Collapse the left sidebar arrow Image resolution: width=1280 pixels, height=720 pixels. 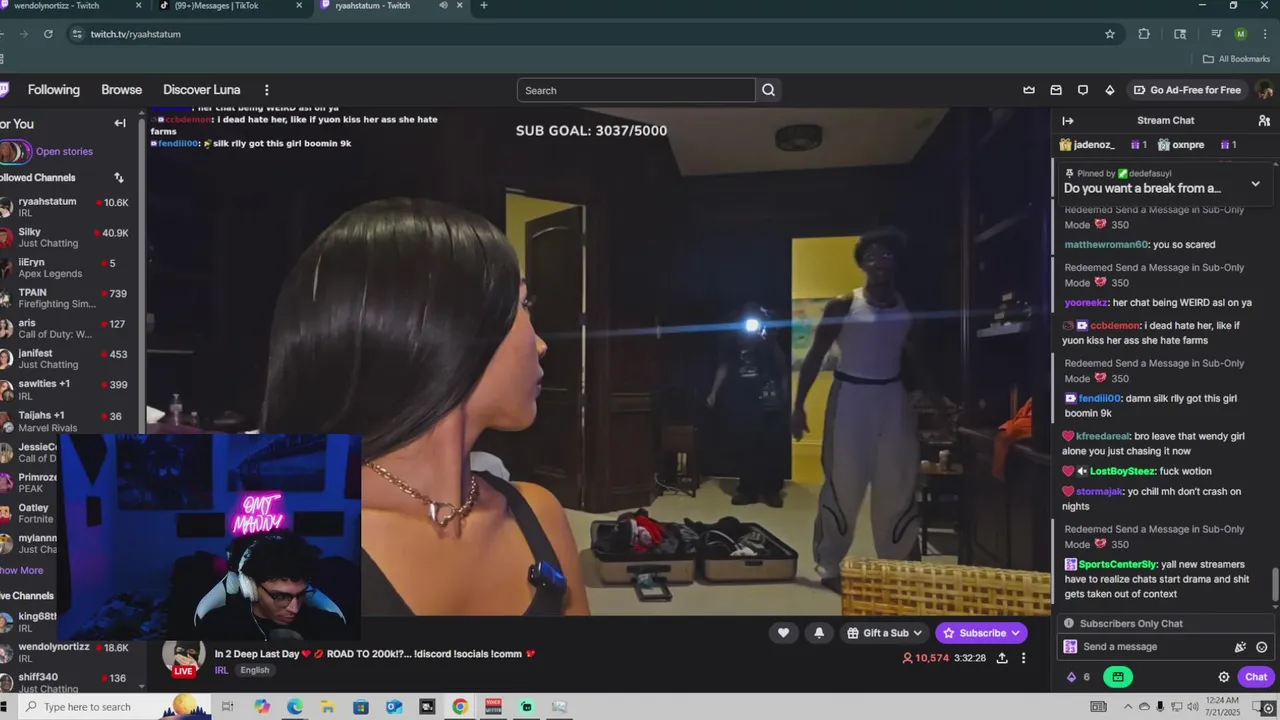click(120, 123)
